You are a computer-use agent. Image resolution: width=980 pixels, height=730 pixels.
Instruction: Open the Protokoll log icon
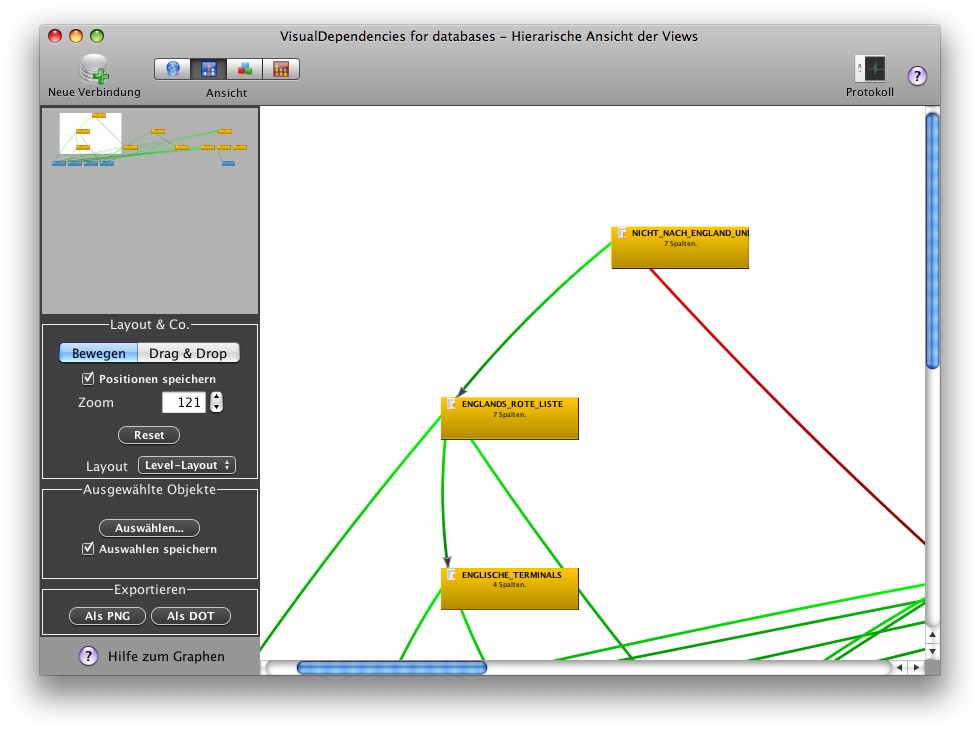[x=870, y=69]
